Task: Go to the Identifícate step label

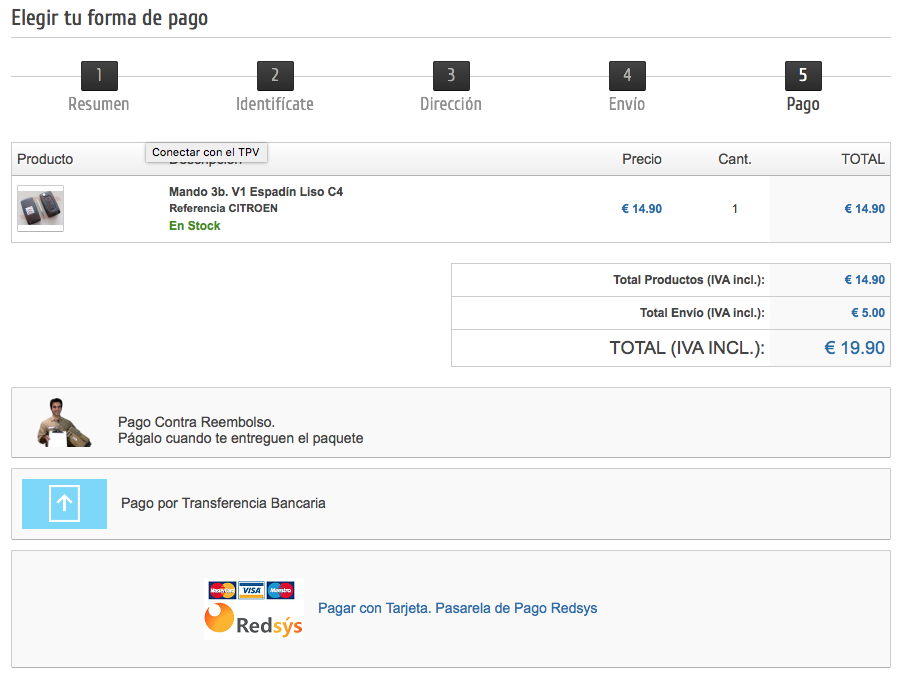Action: pos(275,104)
